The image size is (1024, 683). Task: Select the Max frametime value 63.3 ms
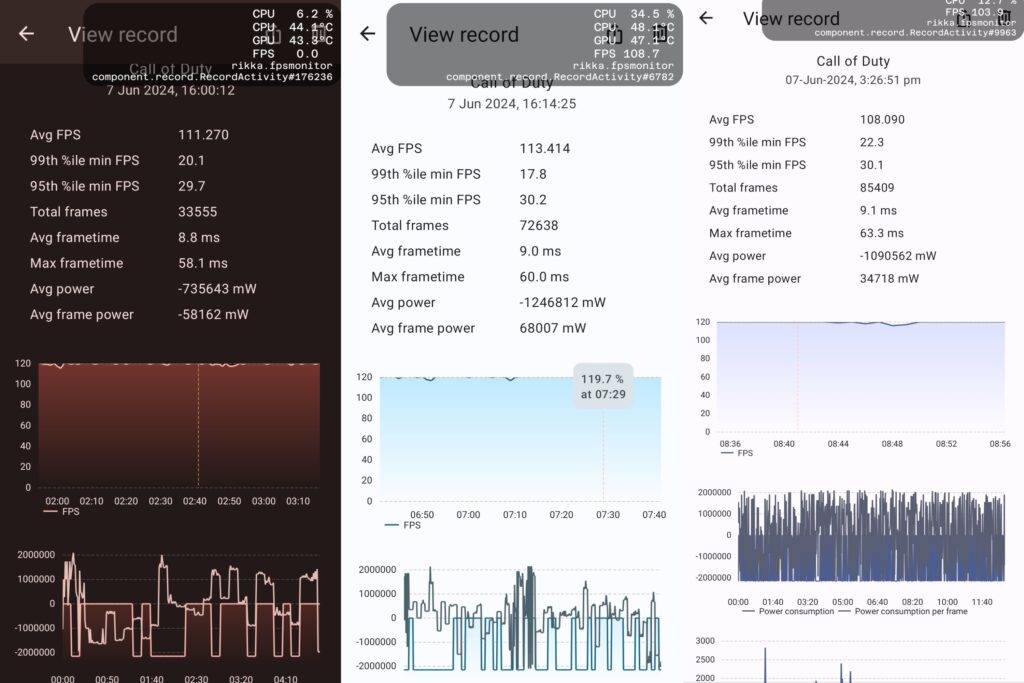882,233
